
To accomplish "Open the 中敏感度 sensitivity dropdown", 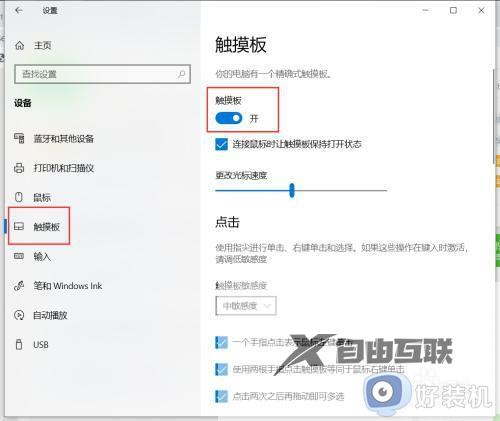I will (x=246, y=305).
